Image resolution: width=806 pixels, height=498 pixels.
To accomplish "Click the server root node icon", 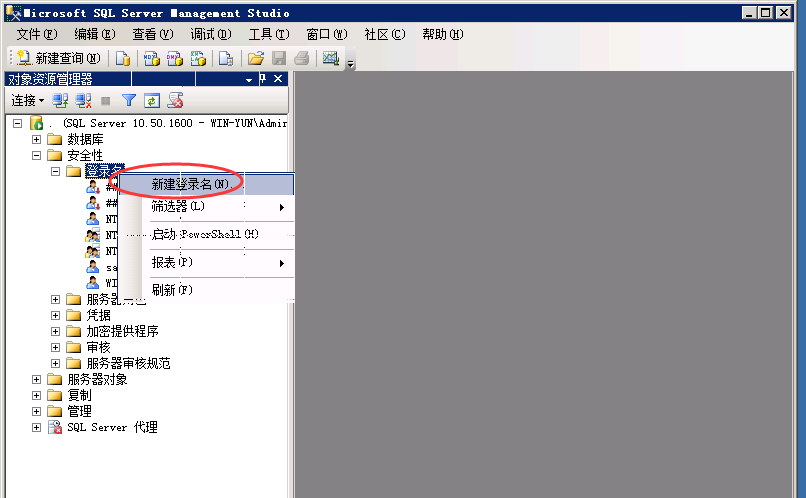I will point(36,123).
